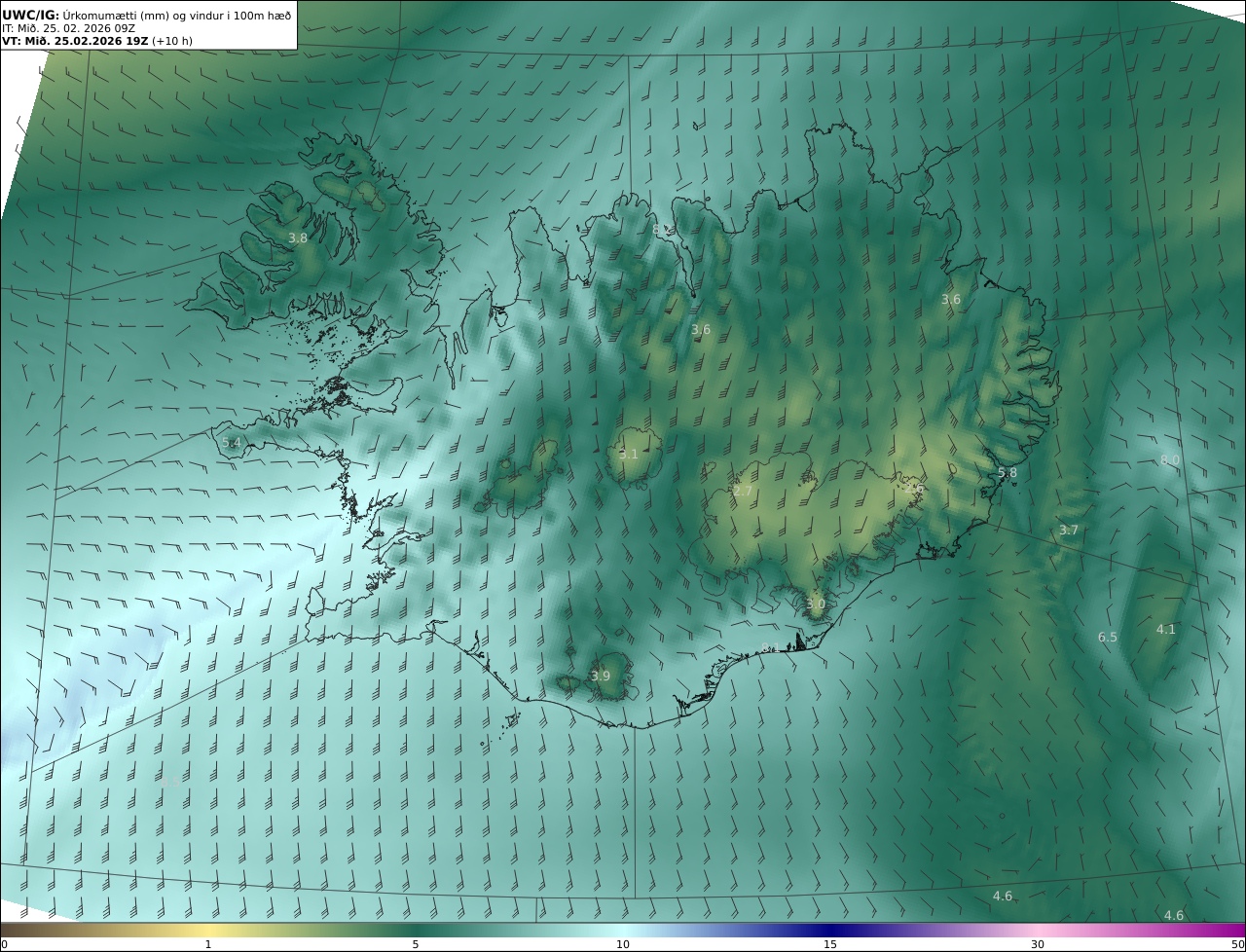Screen dimensions: 1246x952
Task: Click the 'VT: Mið. 25.02.2026 19Z (+10 h)' line
Action: (x=97, y=41)
